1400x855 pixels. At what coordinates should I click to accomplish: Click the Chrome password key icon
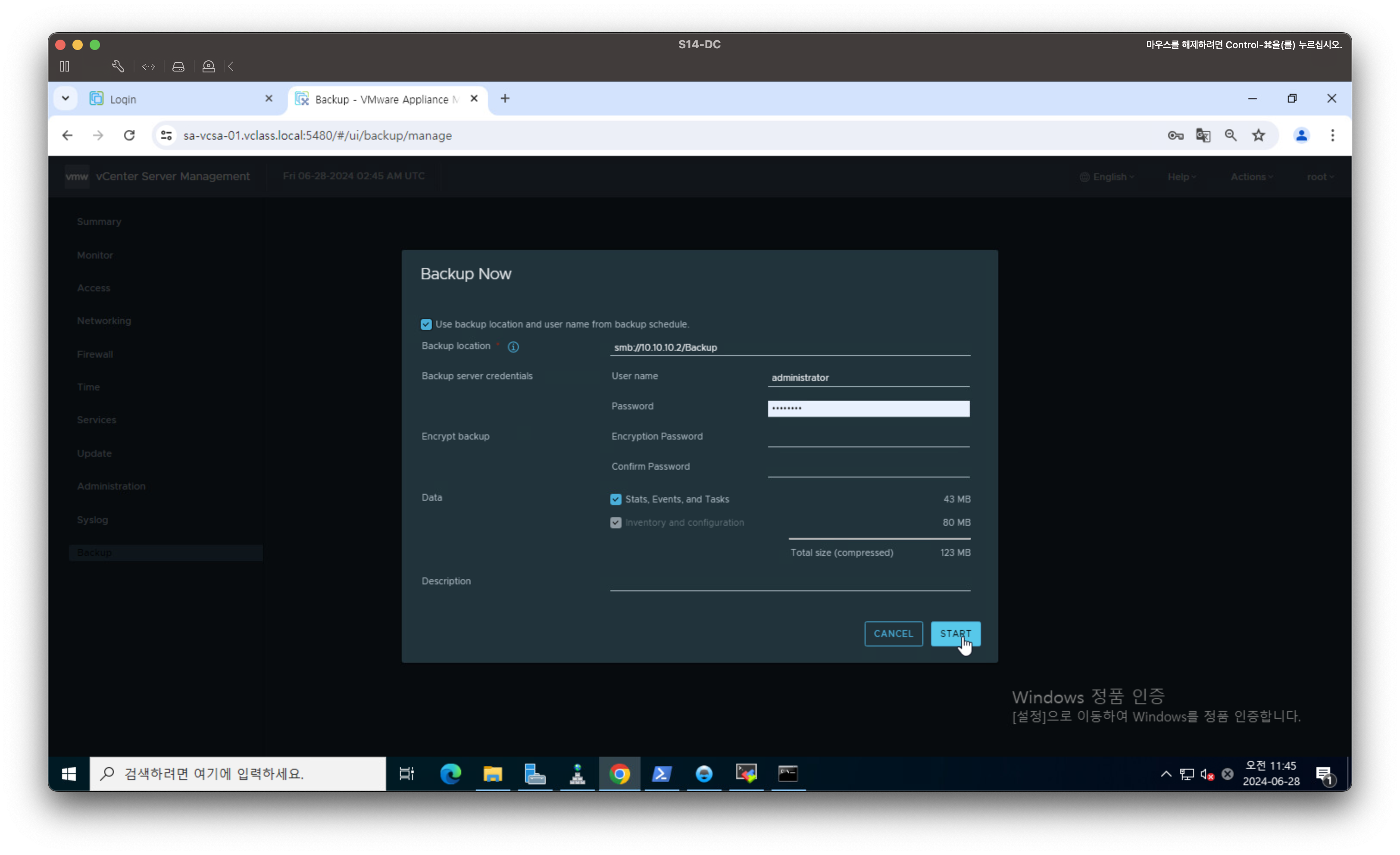1175,136
